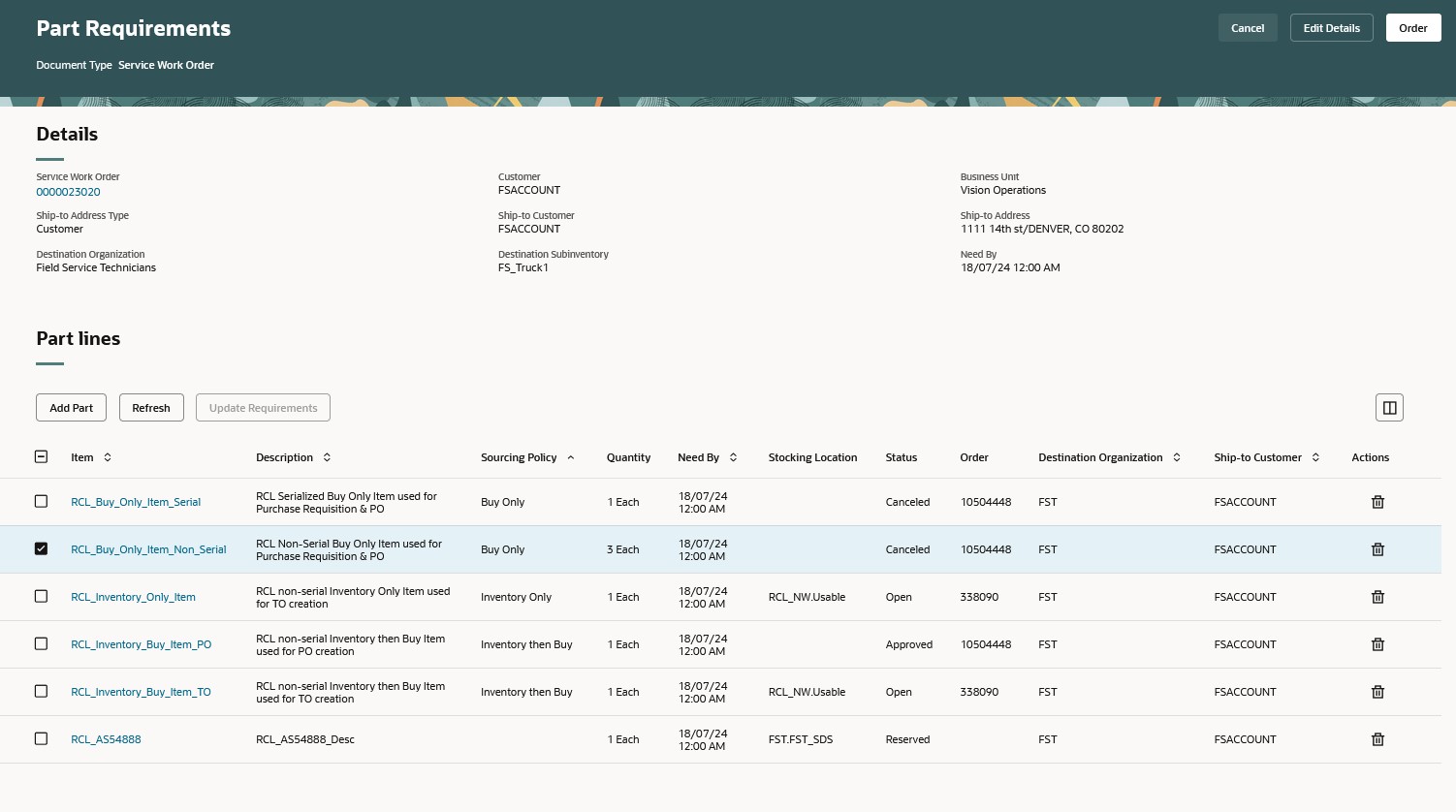Delete the RCL_Inventory_Buy_Item_PO part line
Viewport: 1456px width, 812px height.
pyautogui.click(x=1377, y=644)
